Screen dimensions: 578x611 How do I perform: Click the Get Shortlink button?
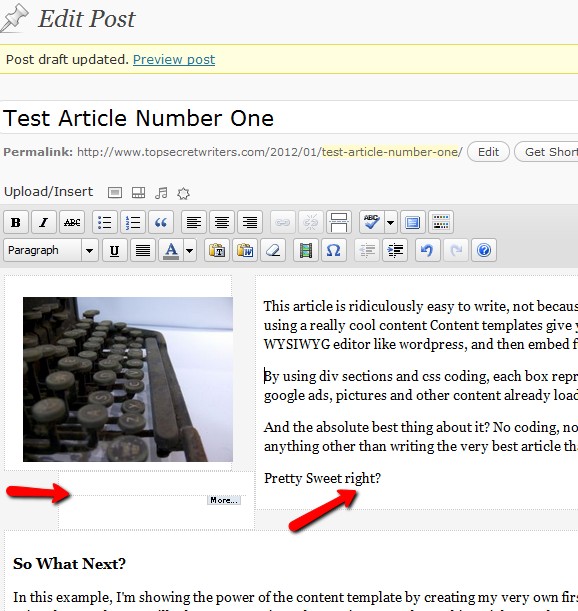point(546,152)
